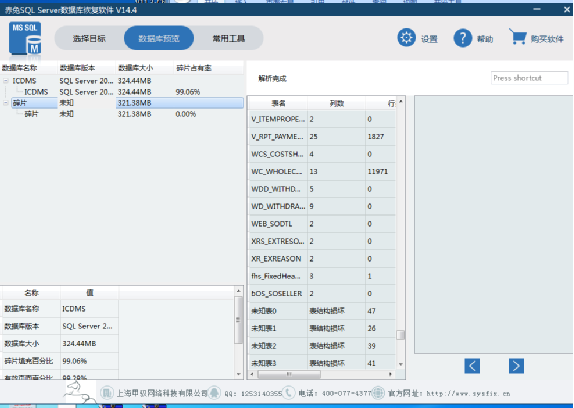Click row count 11971 cell

[x=380, y=171]
